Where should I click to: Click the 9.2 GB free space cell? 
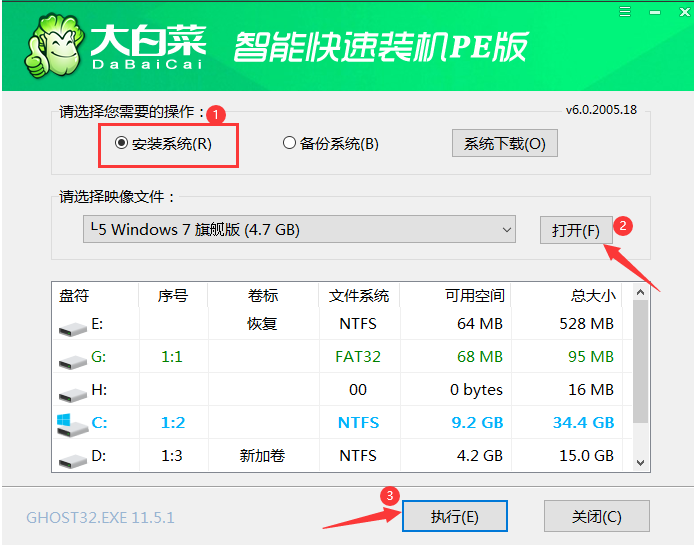click(x=477, y=422)
